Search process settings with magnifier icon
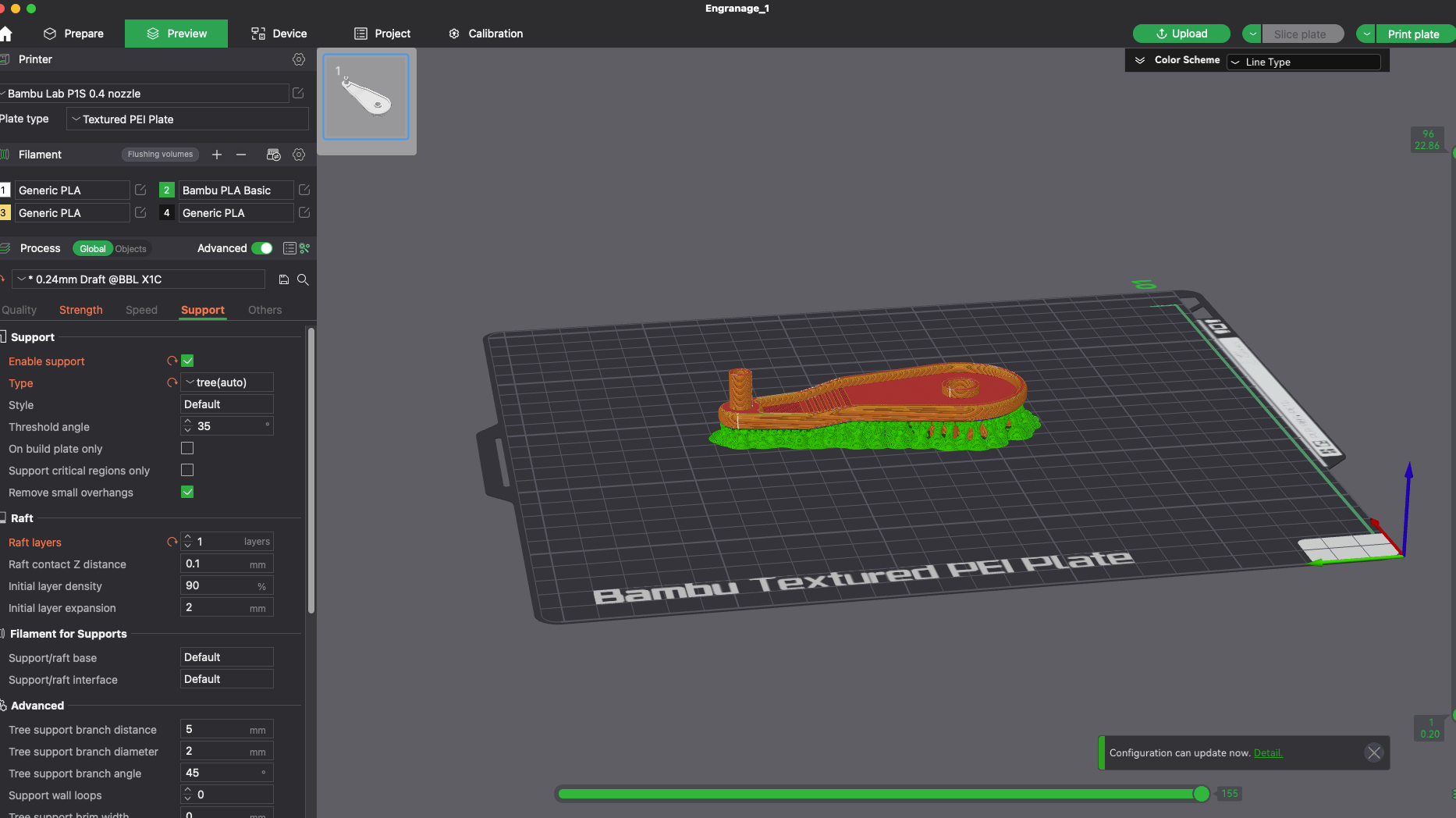 click(303, 279)
